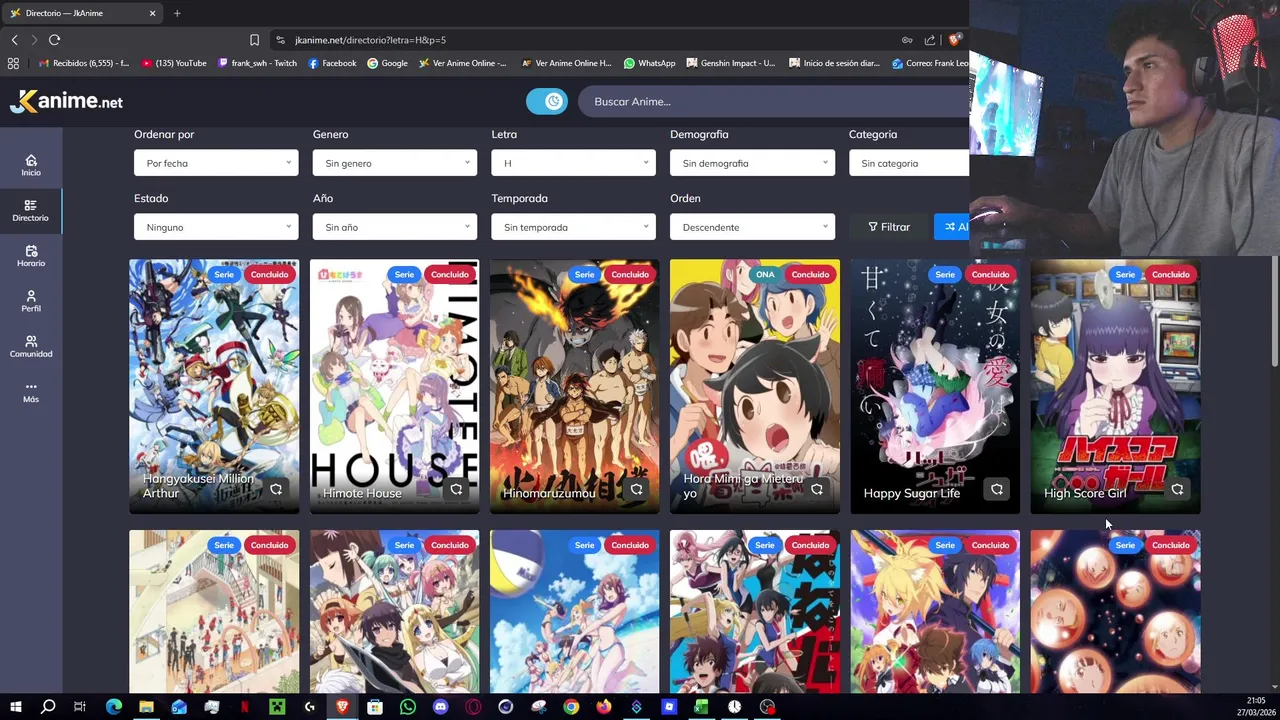Open the Hangyakusei Million Arthur poster thumbnail

tap(214, 386)
